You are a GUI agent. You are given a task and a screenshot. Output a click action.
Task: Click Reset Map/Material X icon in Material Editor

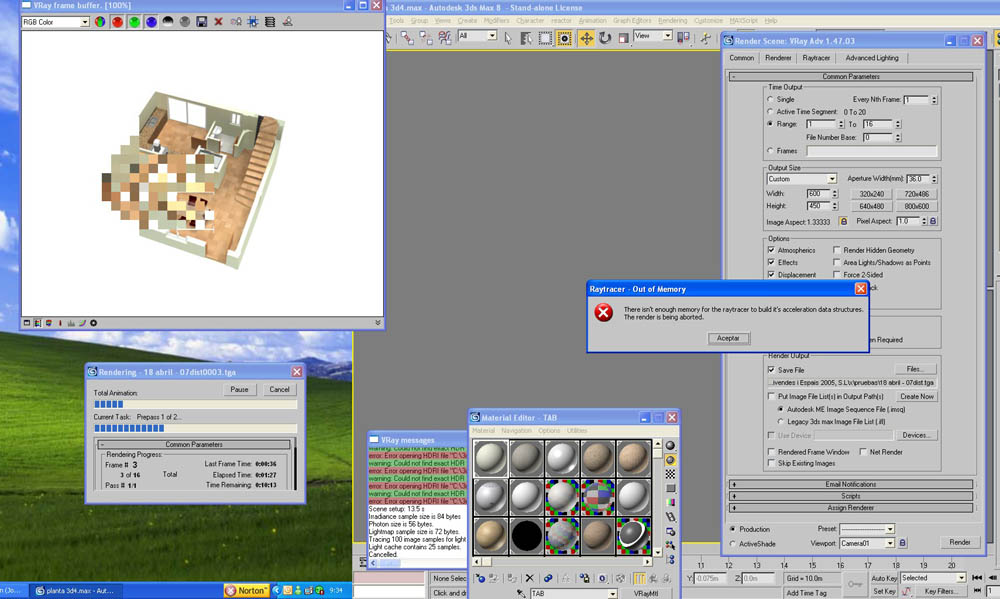pyautogui.click(x=529, y=578)
